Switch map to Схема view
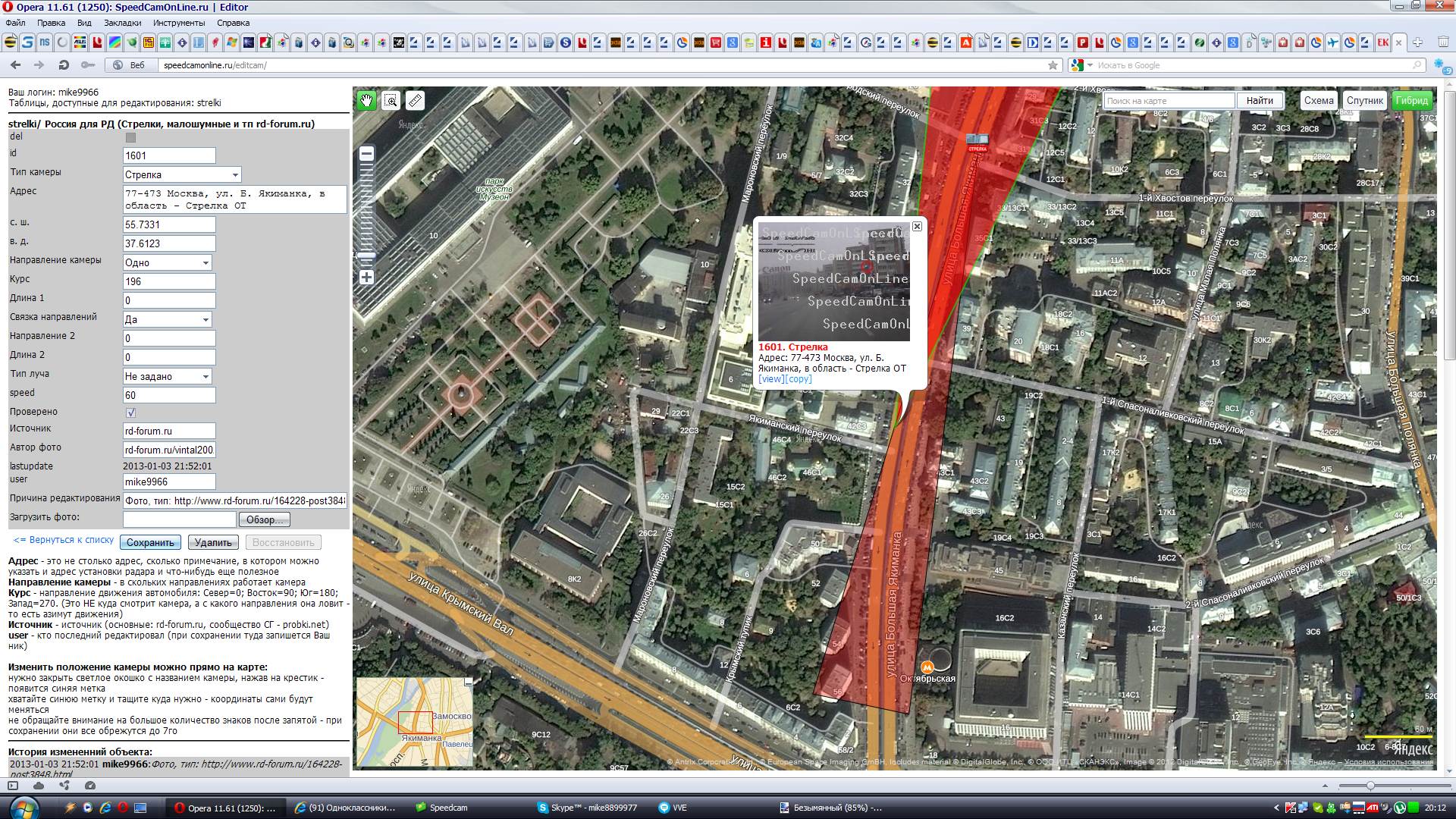 1319,100
